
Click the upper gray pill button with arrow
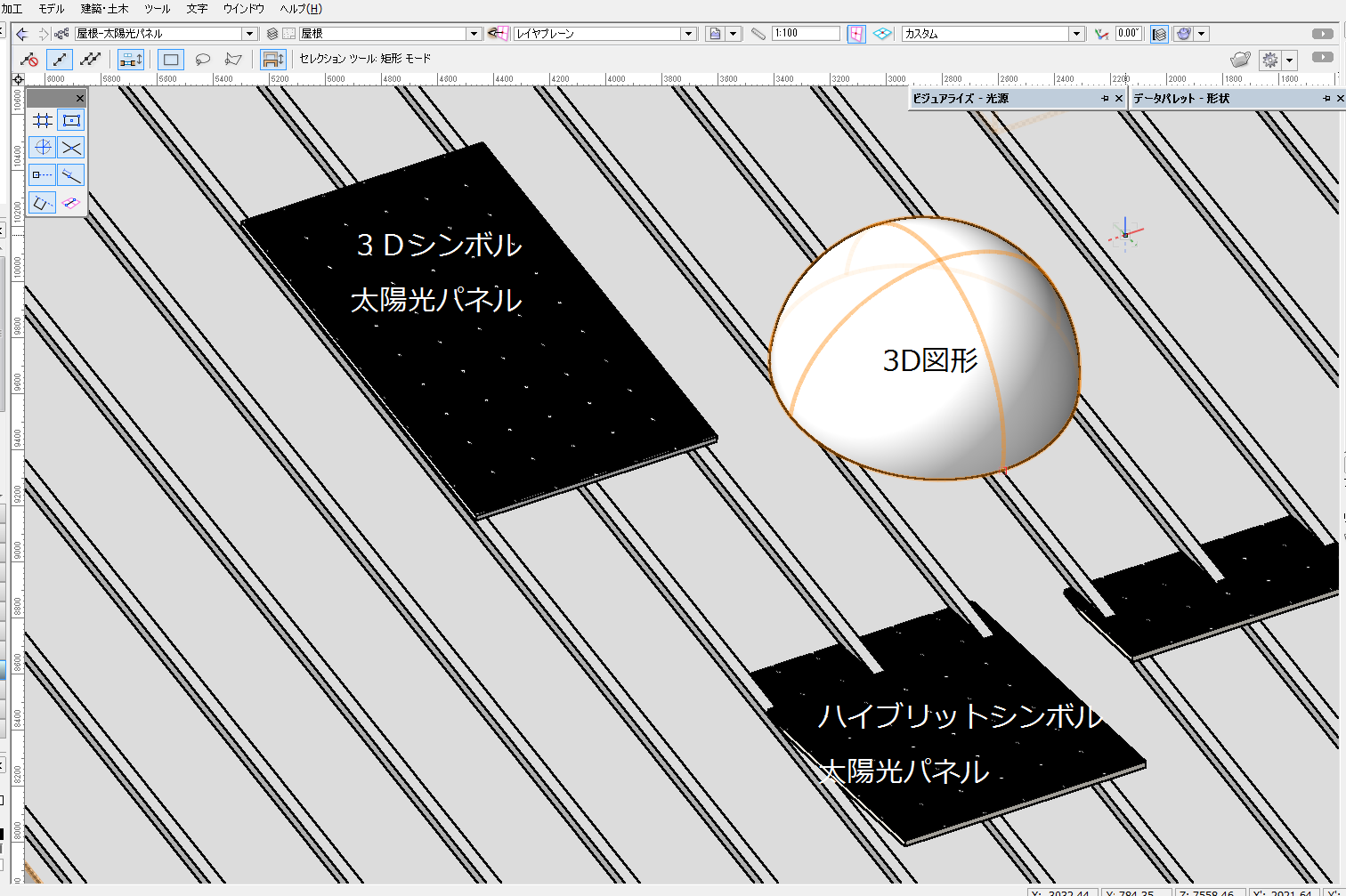tap(1323, 34)
